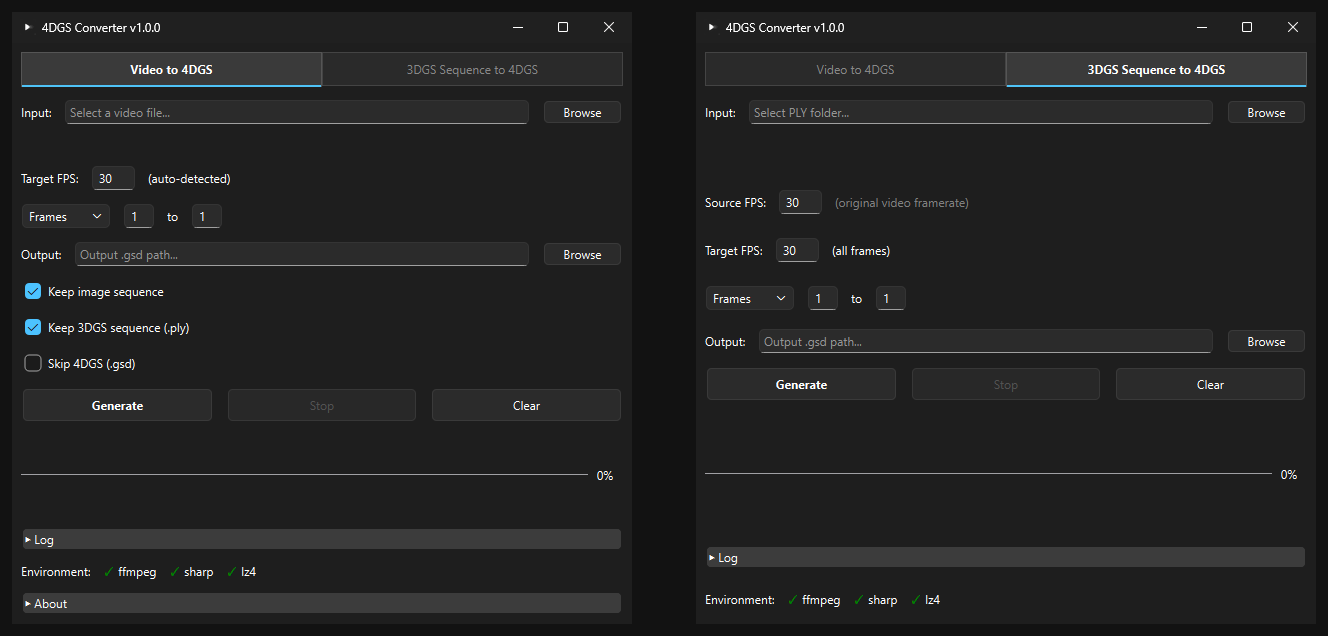
Task: Uncheck Keep image sequence
Action: 33,292
